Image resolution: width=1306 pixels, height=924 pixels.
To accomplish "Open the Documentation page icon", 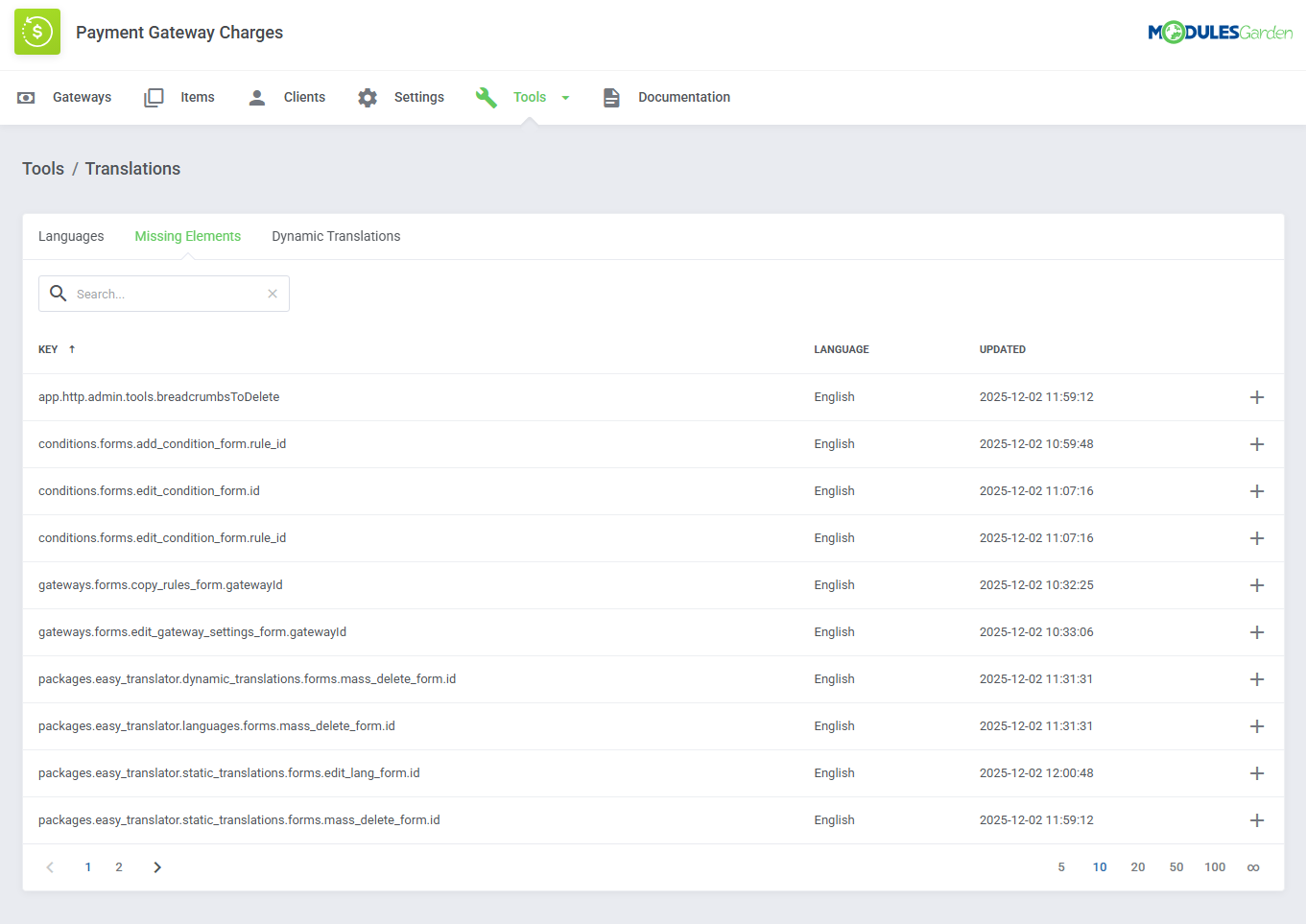I will click(x=611, y=97).
